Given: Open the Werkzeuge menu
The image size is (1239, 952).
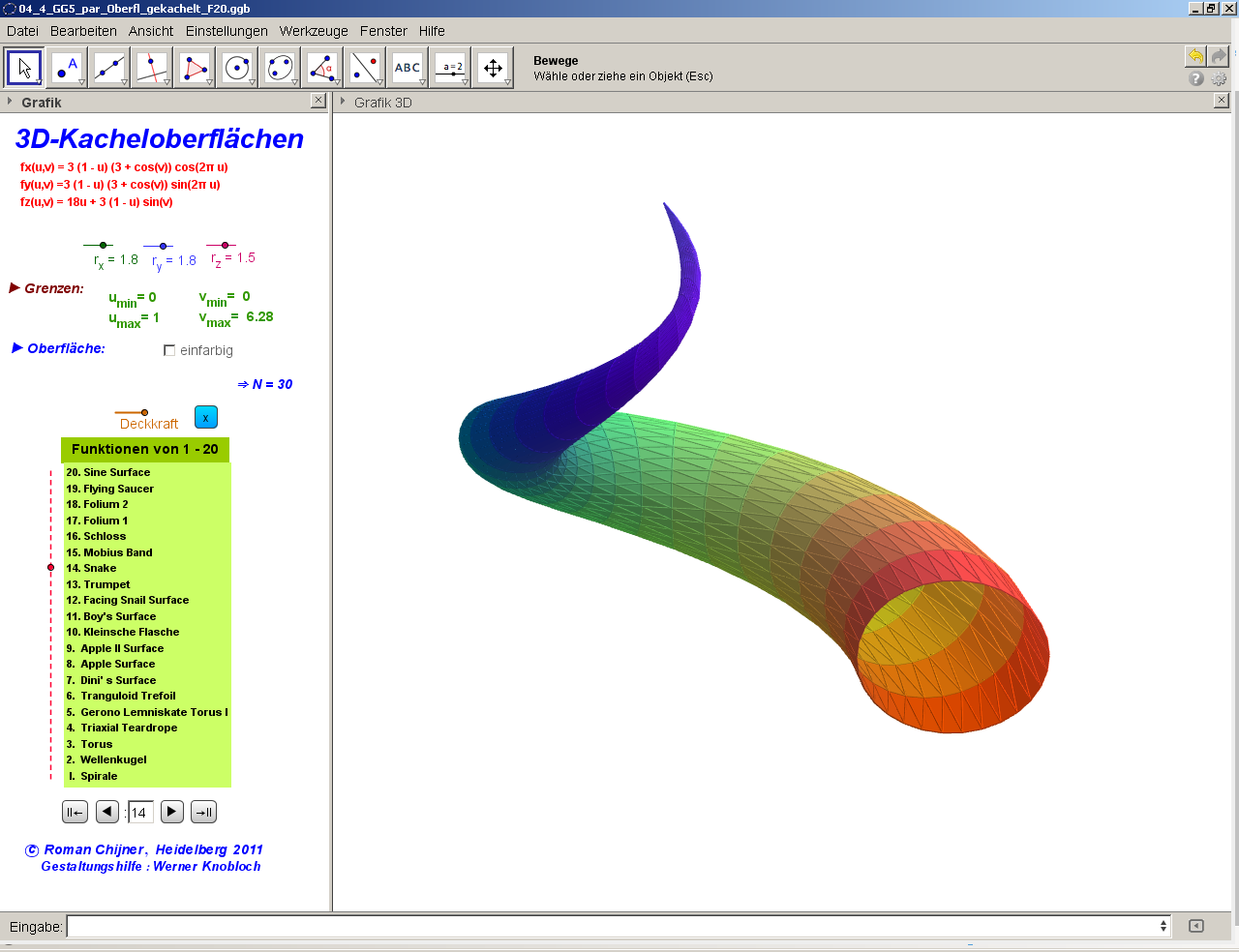Looking at the screenshot, I should click(x=313, y=31).
